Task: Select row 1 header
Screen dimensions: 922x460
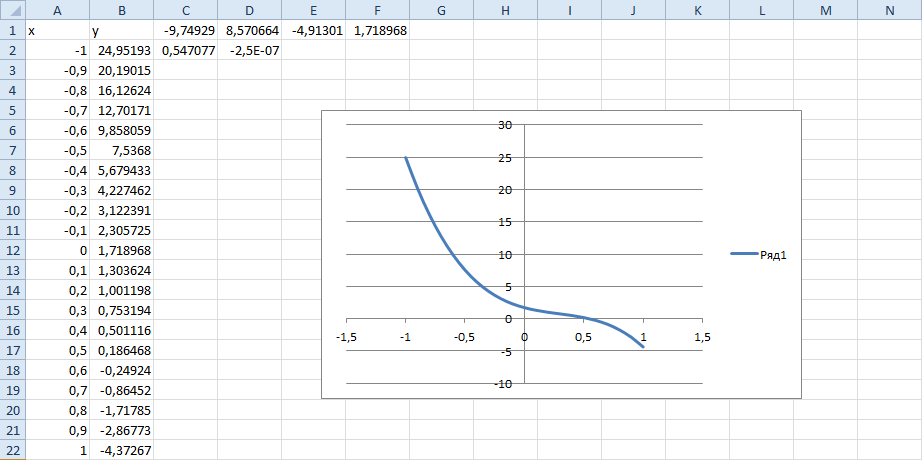Action: (12, 31)
